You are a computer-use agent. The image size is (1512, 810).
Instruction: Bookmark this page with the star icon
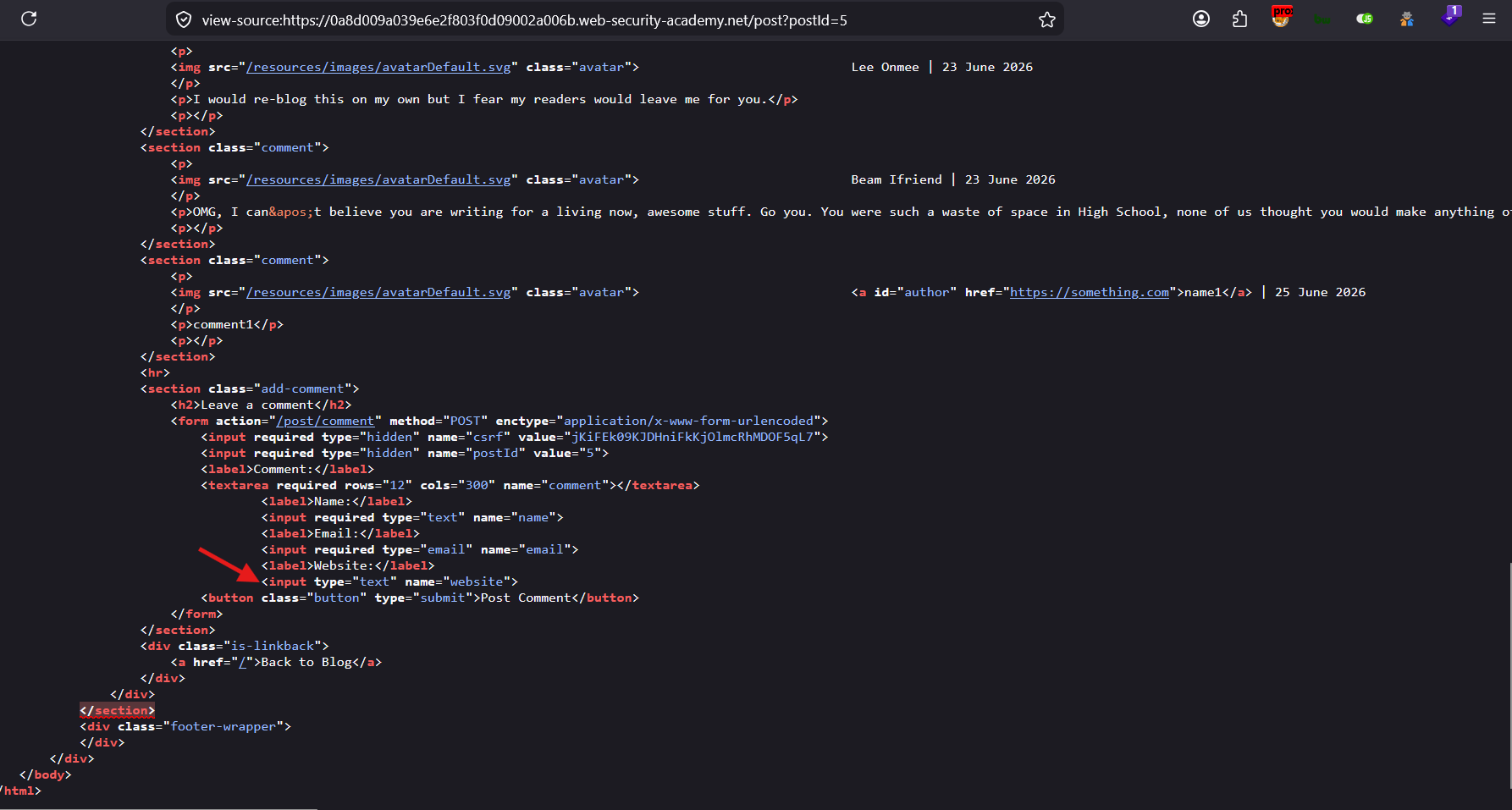click(x=1047, y=19)
